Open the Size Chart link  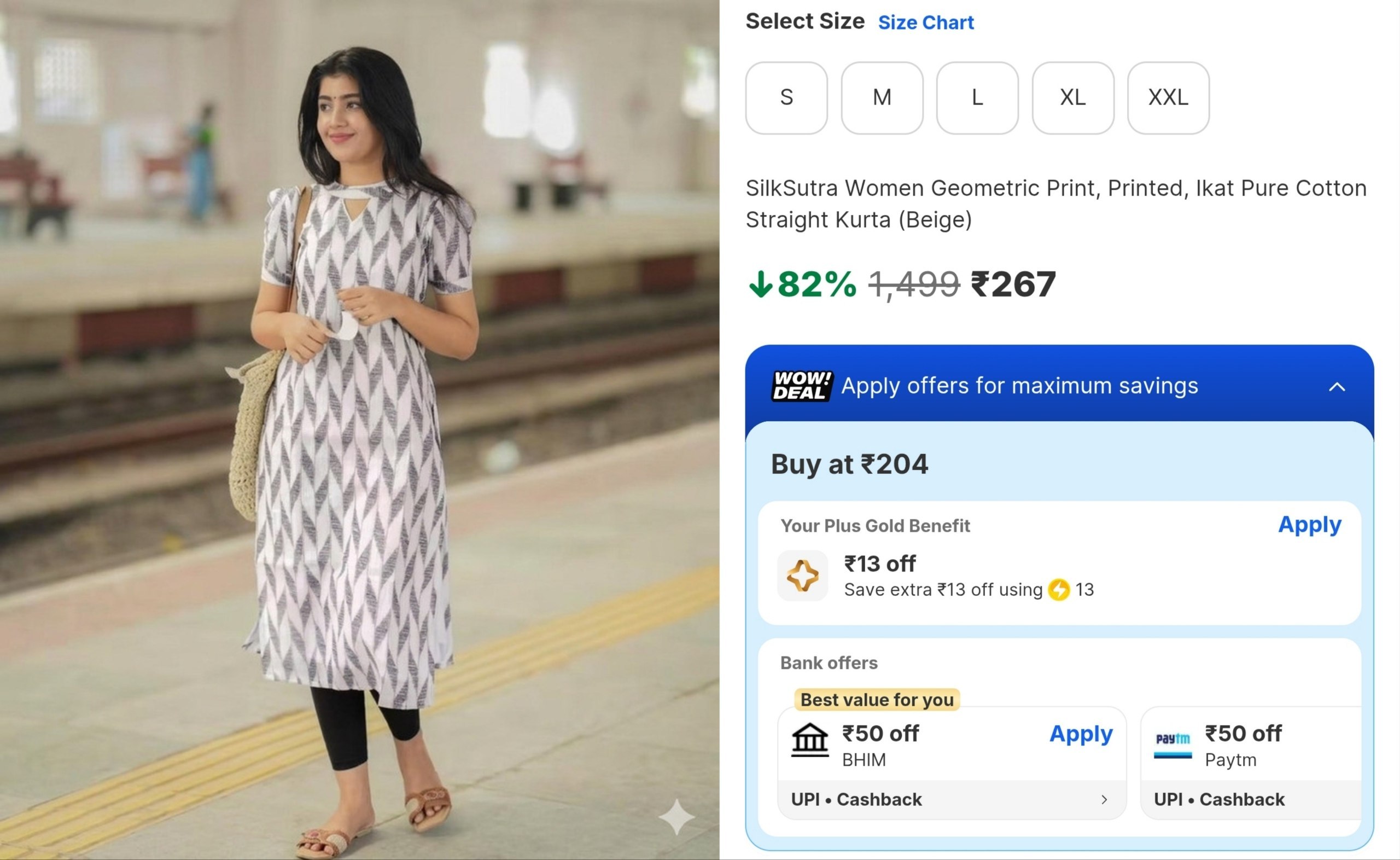(925, 23)
